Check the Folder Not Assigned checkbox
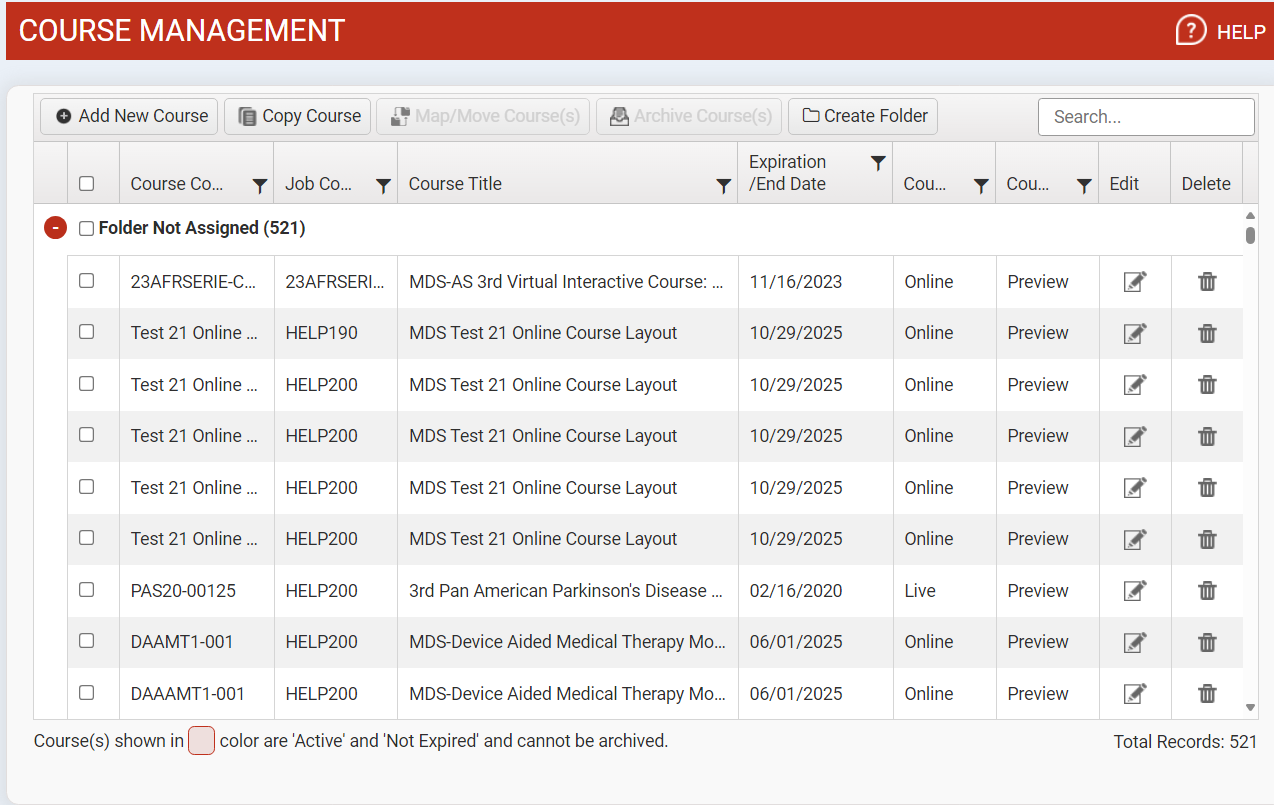This screenshot has height=805, width=1274. point(87,229)
